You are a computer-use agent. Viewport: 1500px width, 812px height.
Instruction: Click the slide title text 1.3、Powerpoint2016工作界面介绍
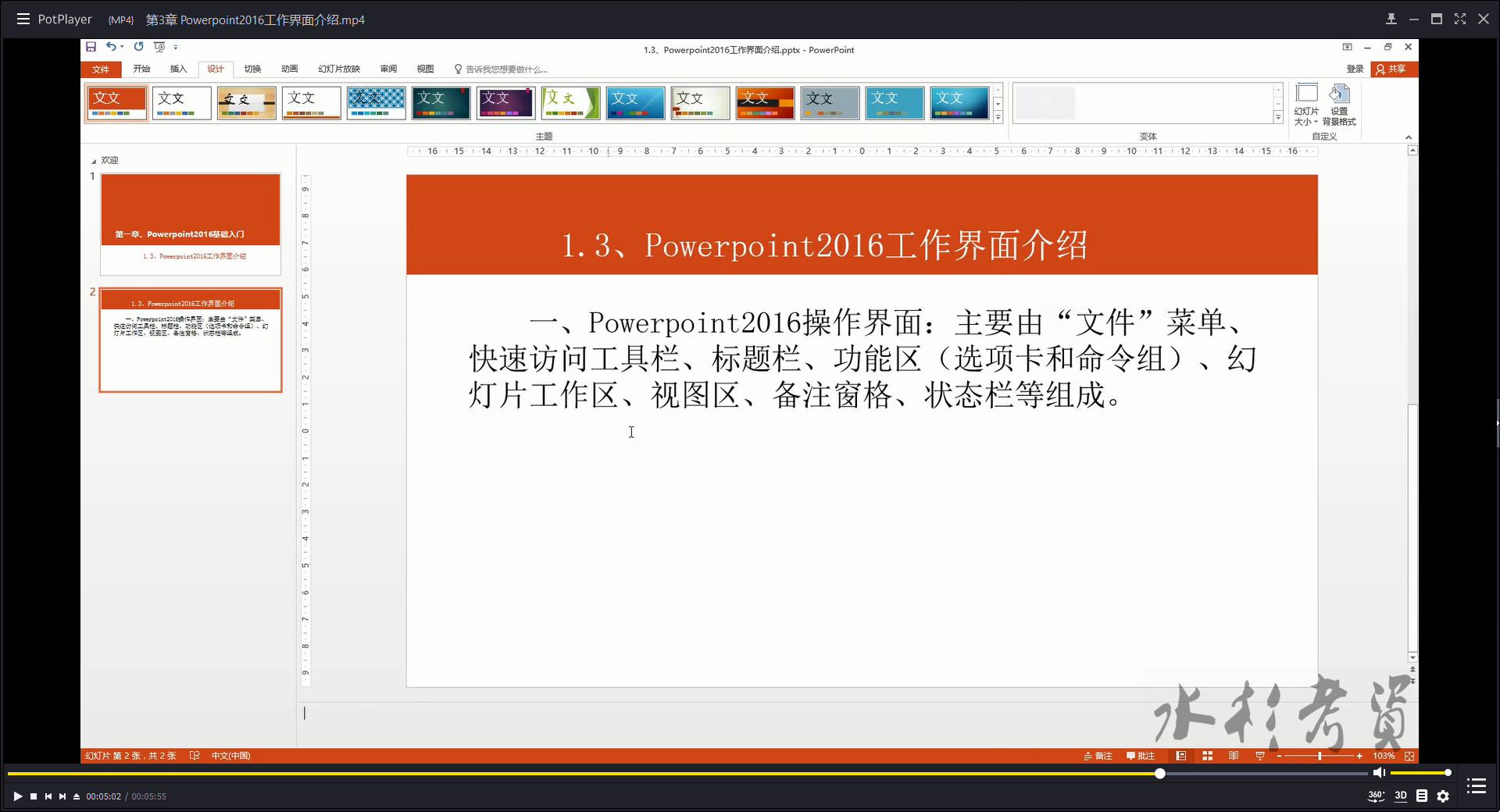pyautogui.click(x=824, y=245)
